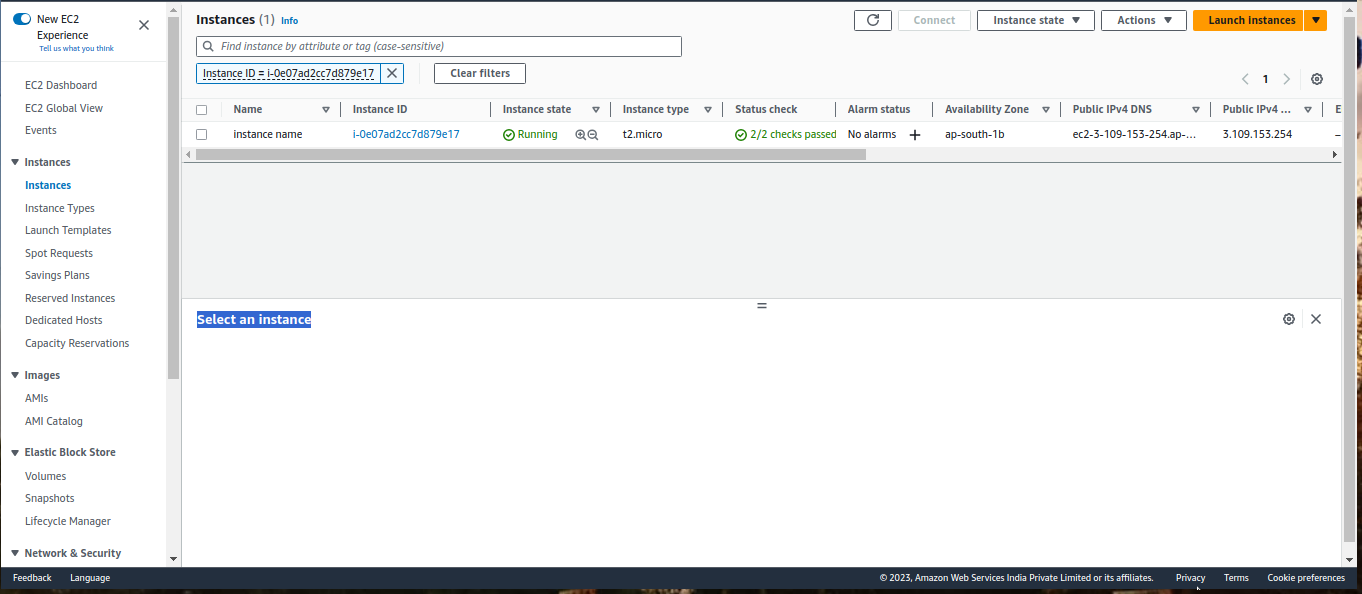
Task: Open the Language footer option
Action: pos(90,578)
